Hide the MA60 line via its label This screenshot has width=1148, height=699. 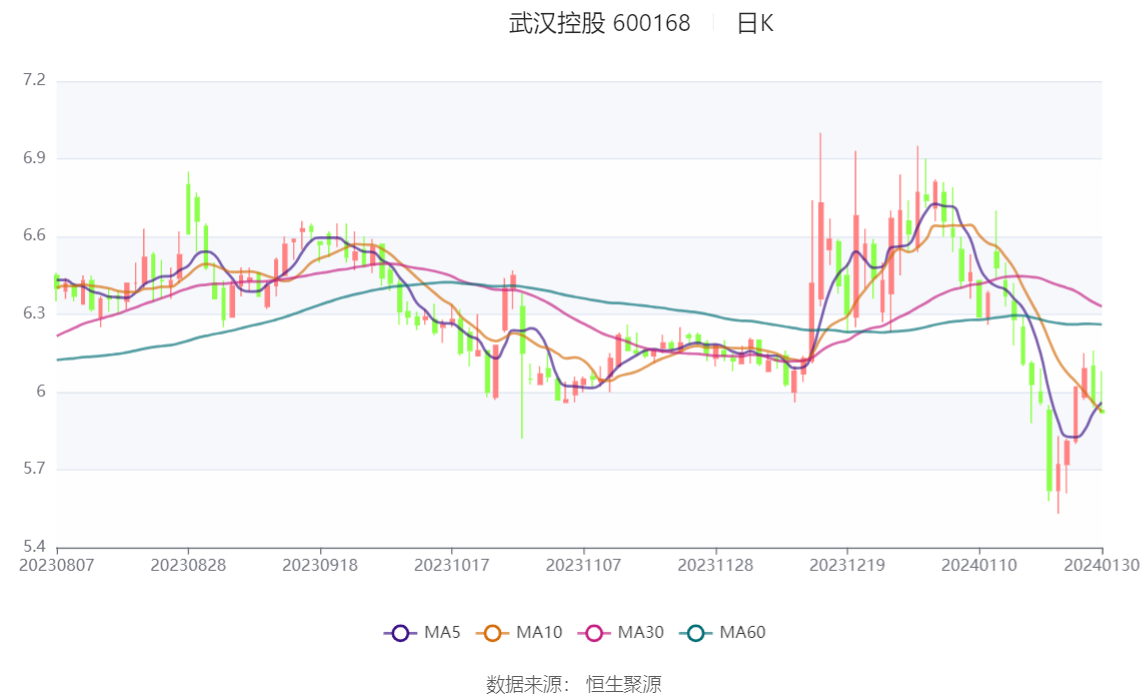(x=742, y=632)
